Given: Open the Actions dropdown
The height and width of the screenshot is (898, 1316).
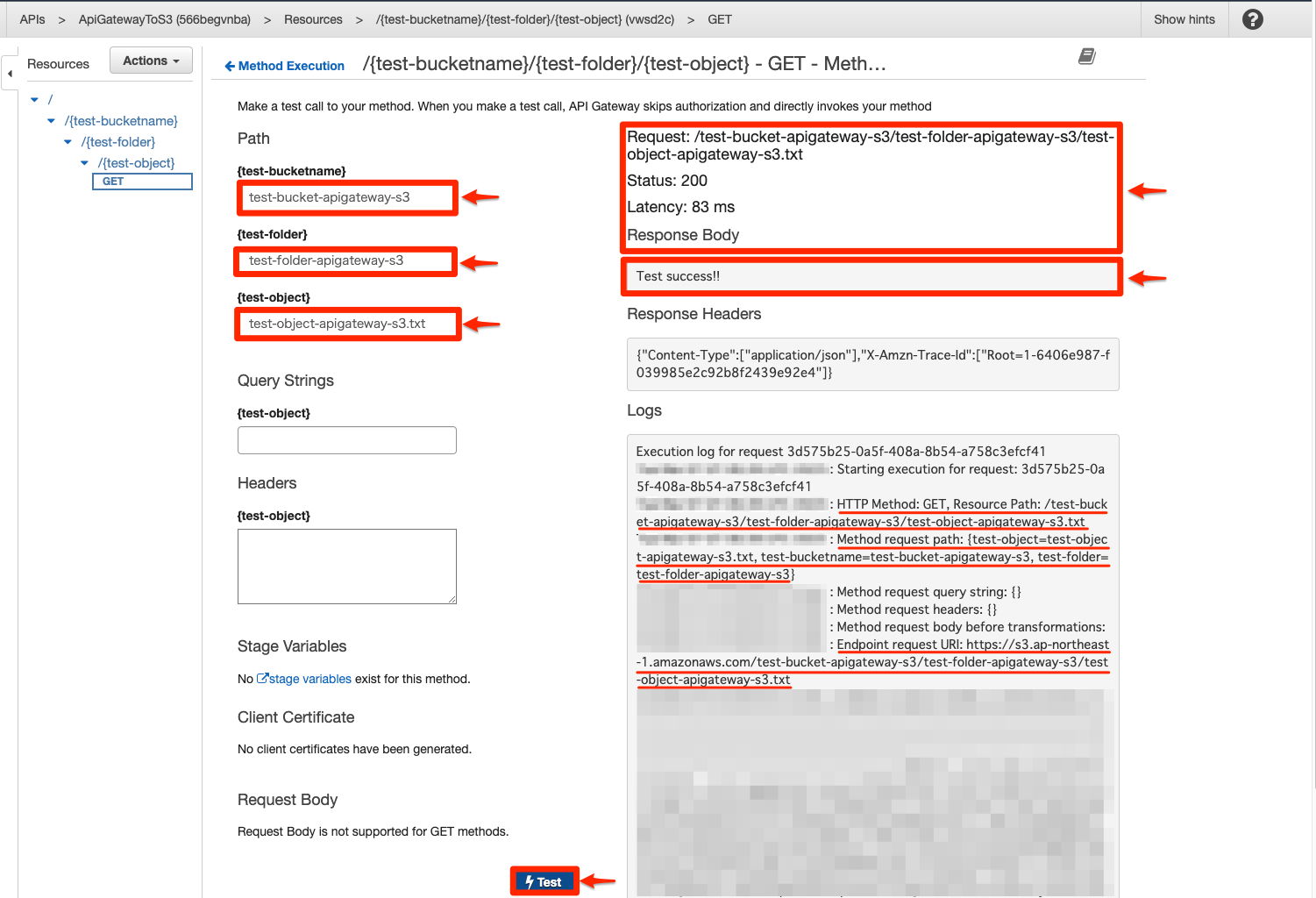Looking at the screenshot, I should (x=150, y=60).
